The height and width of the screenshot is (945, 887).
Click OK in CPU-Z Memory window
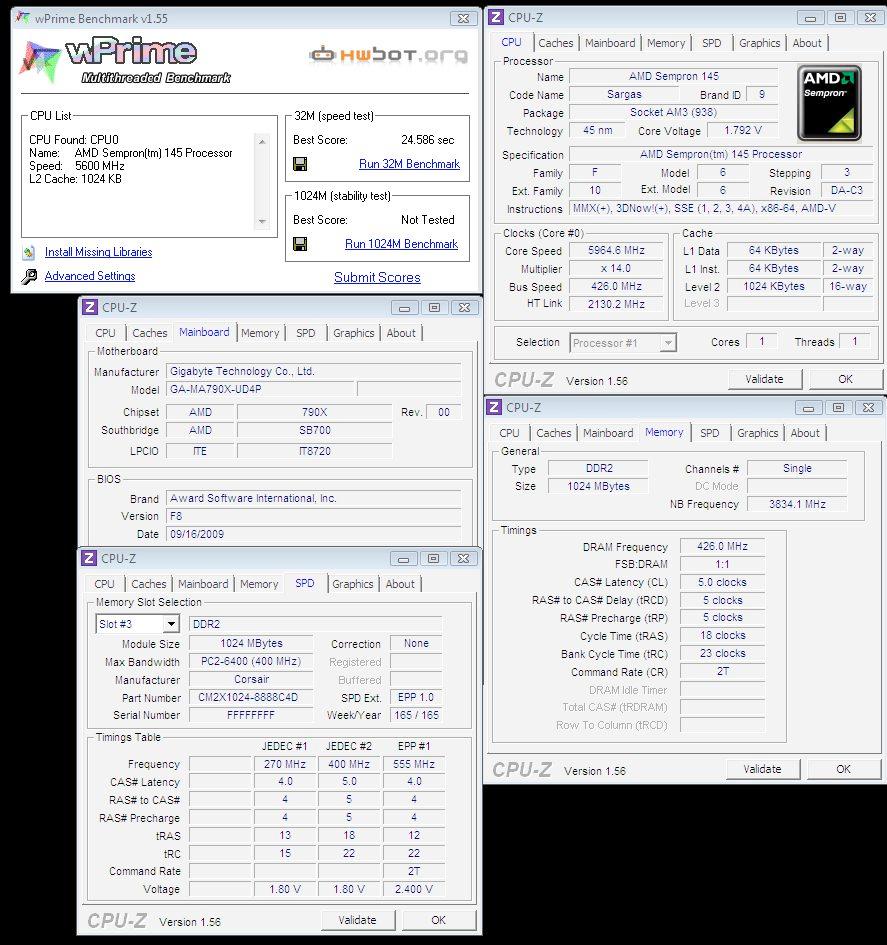point(844,769)
